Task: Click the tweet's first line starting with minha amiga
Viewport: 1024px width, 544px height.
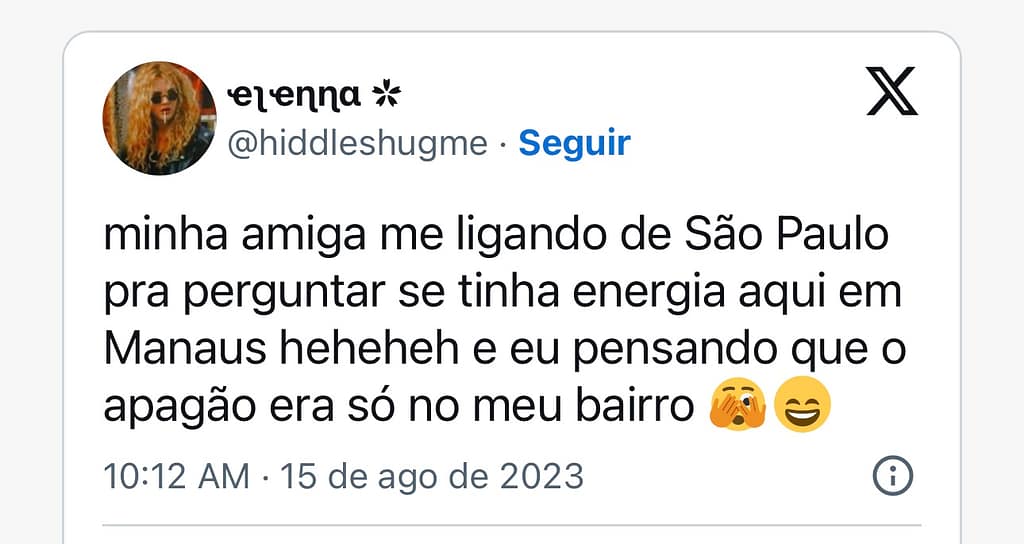Action: (x=496, y=239)
